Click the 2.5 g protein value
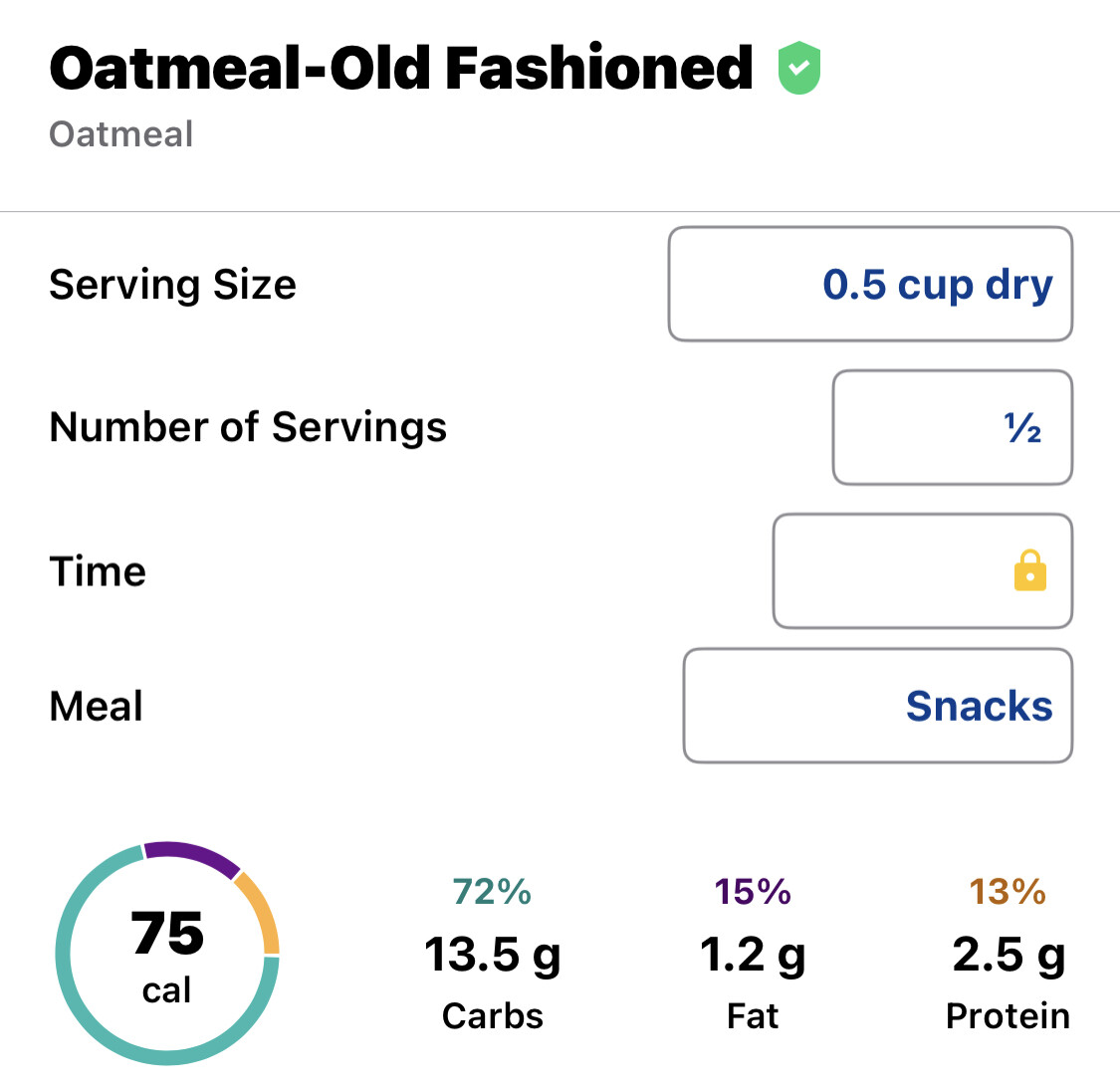Screen dimensions: 1120x1091 tap(1008, 955)
